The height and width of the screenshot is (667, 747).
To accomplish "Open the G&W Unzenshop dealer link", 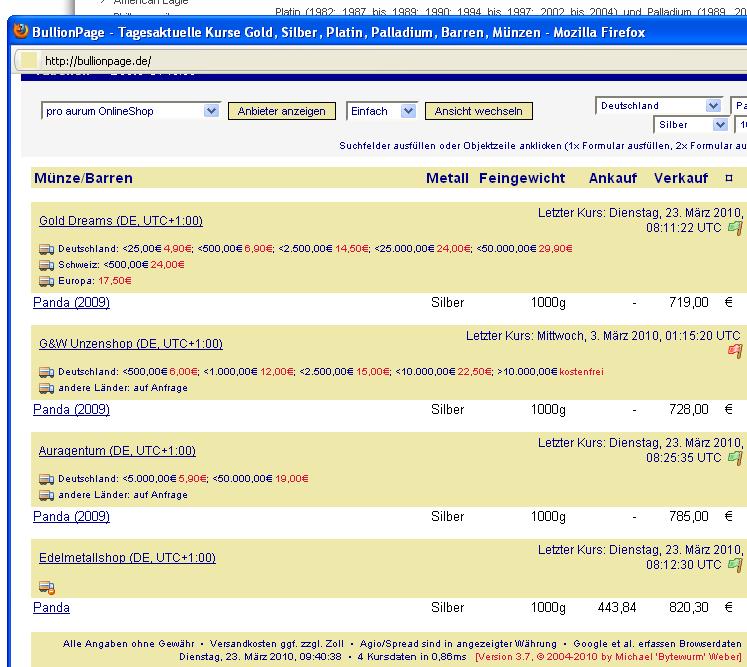I will click(130, 344).
